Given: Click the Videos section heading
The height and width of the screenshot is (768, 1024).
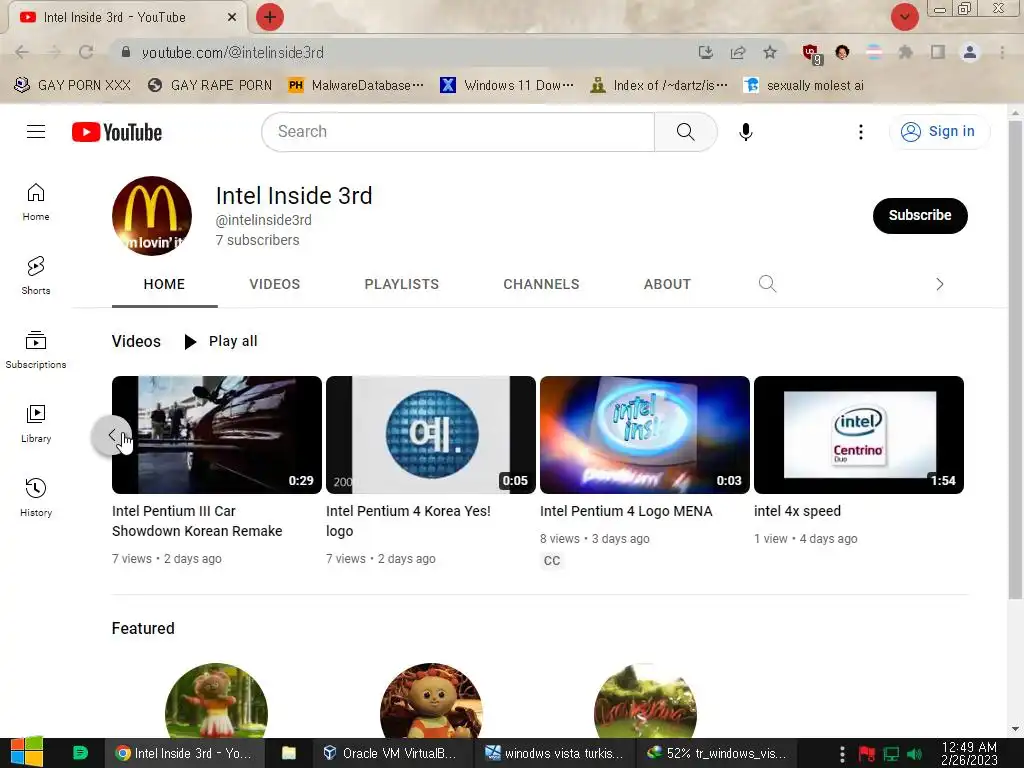Looking at the screenshot, I should point(136,342).
